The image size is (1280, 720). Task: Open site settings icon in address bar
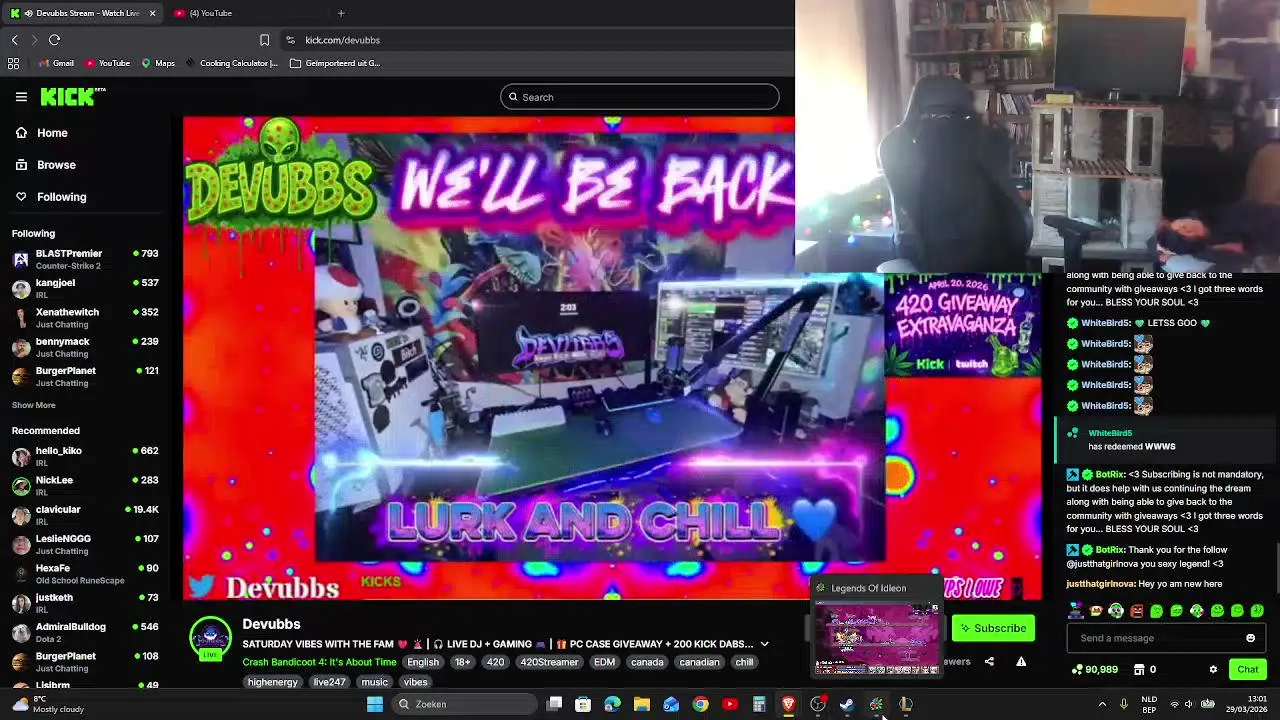click(290, 40)
